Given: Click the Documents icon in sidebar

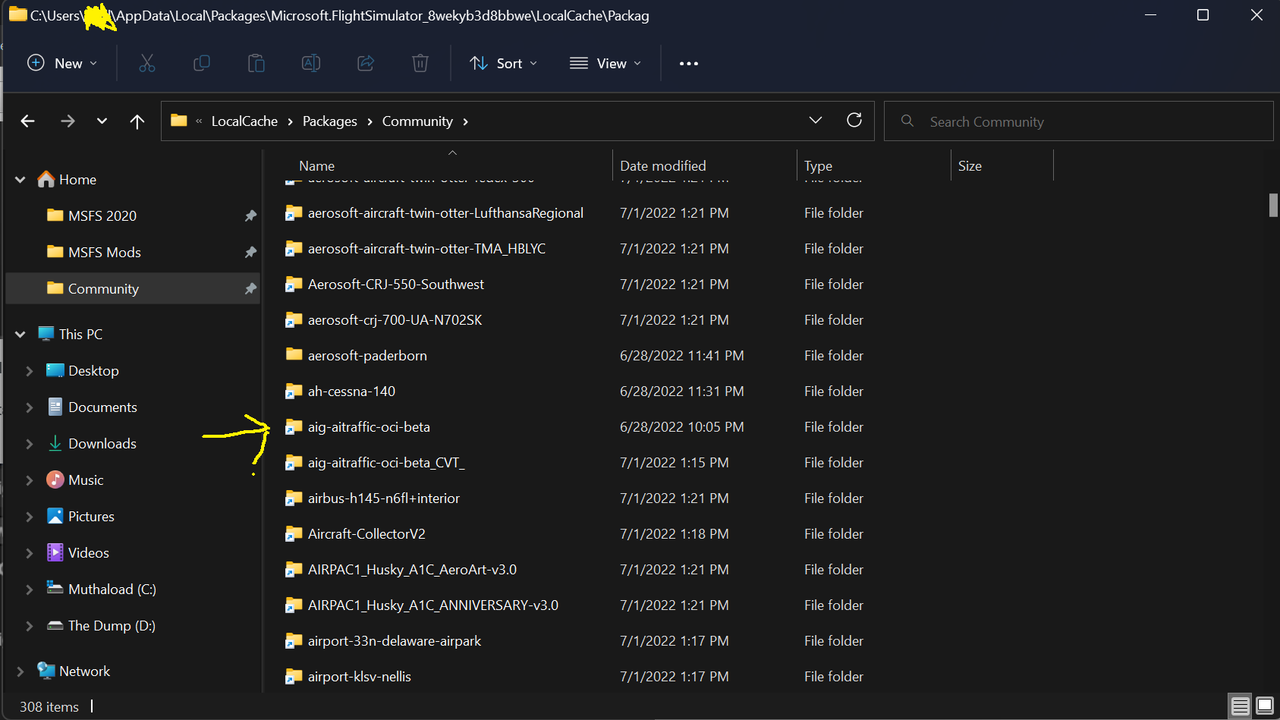Looking at the screenshot, I should point(55,407).
